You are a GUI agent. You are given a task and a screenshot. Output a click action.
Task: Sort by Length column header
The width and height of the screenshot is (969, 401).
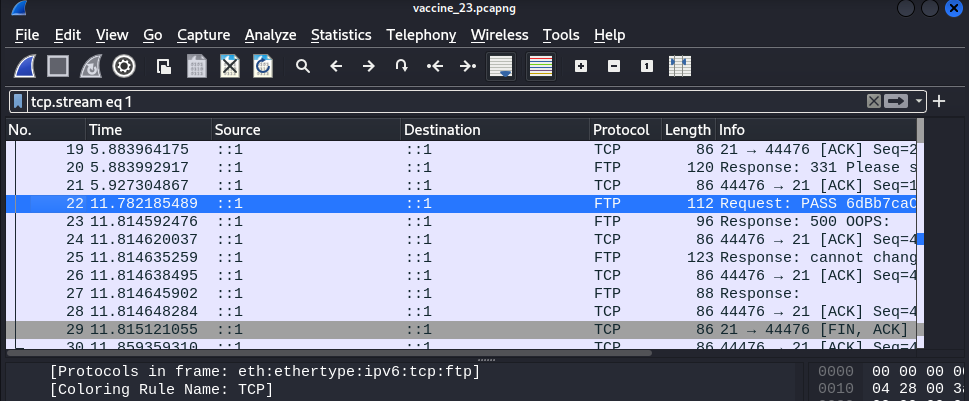[688, 130]
